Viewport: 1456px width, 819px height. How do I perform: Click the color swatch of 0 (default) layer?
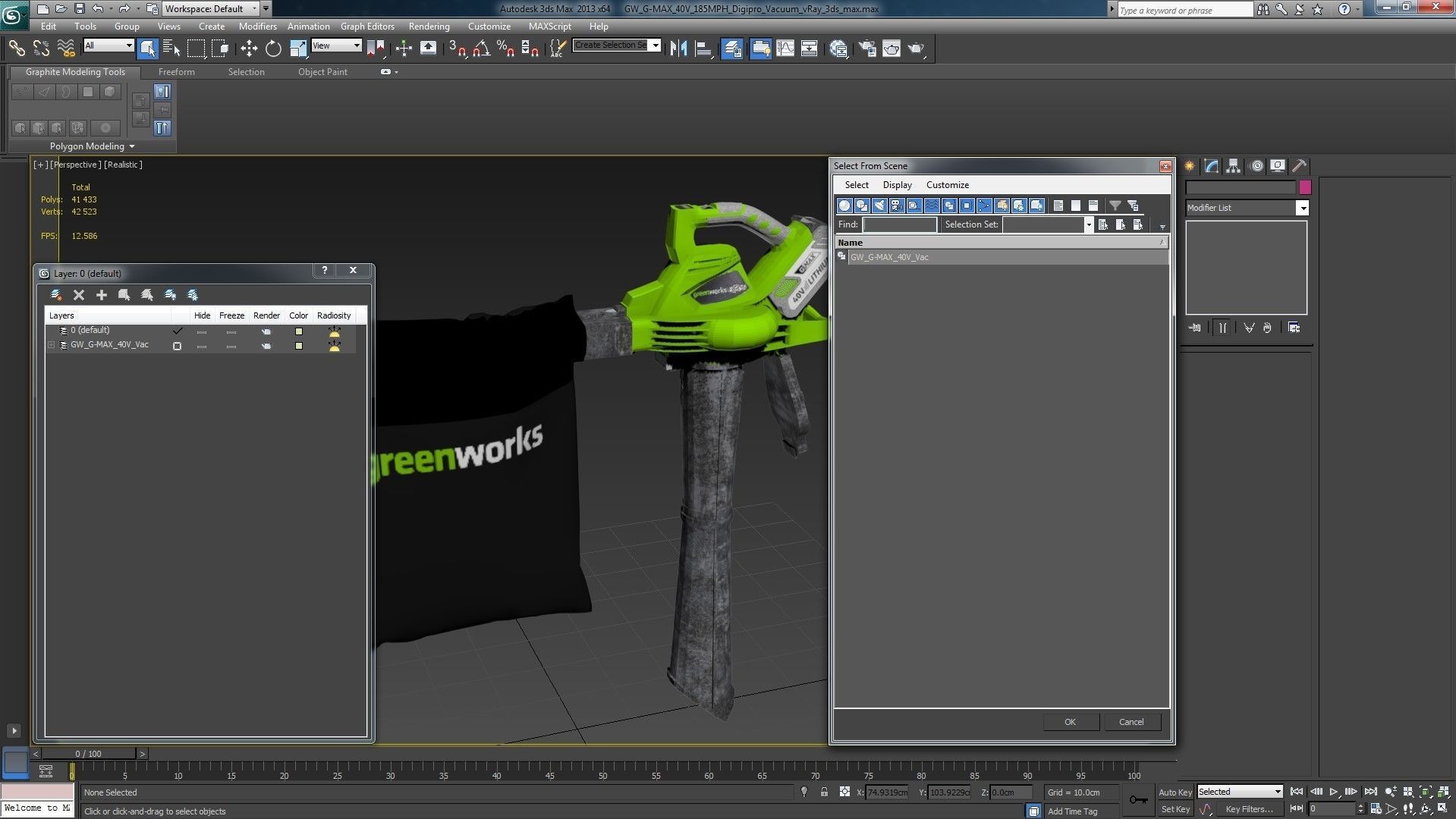(299, 331)
